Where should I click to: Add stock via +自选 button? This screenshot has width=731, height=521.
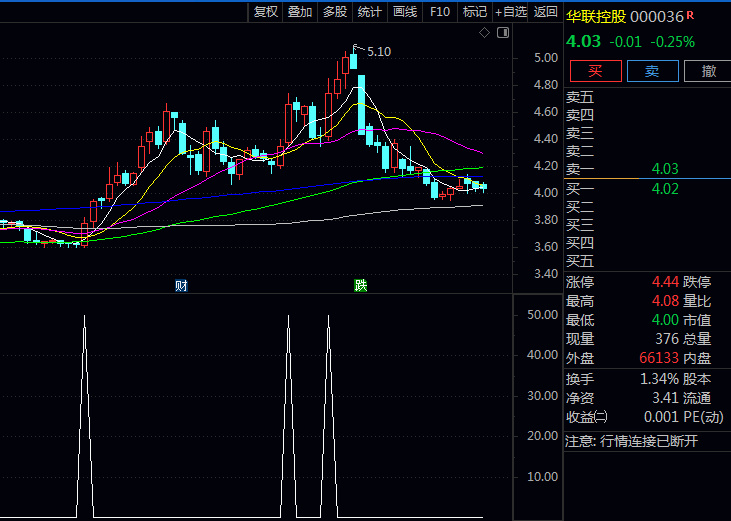tap(510, 12)
